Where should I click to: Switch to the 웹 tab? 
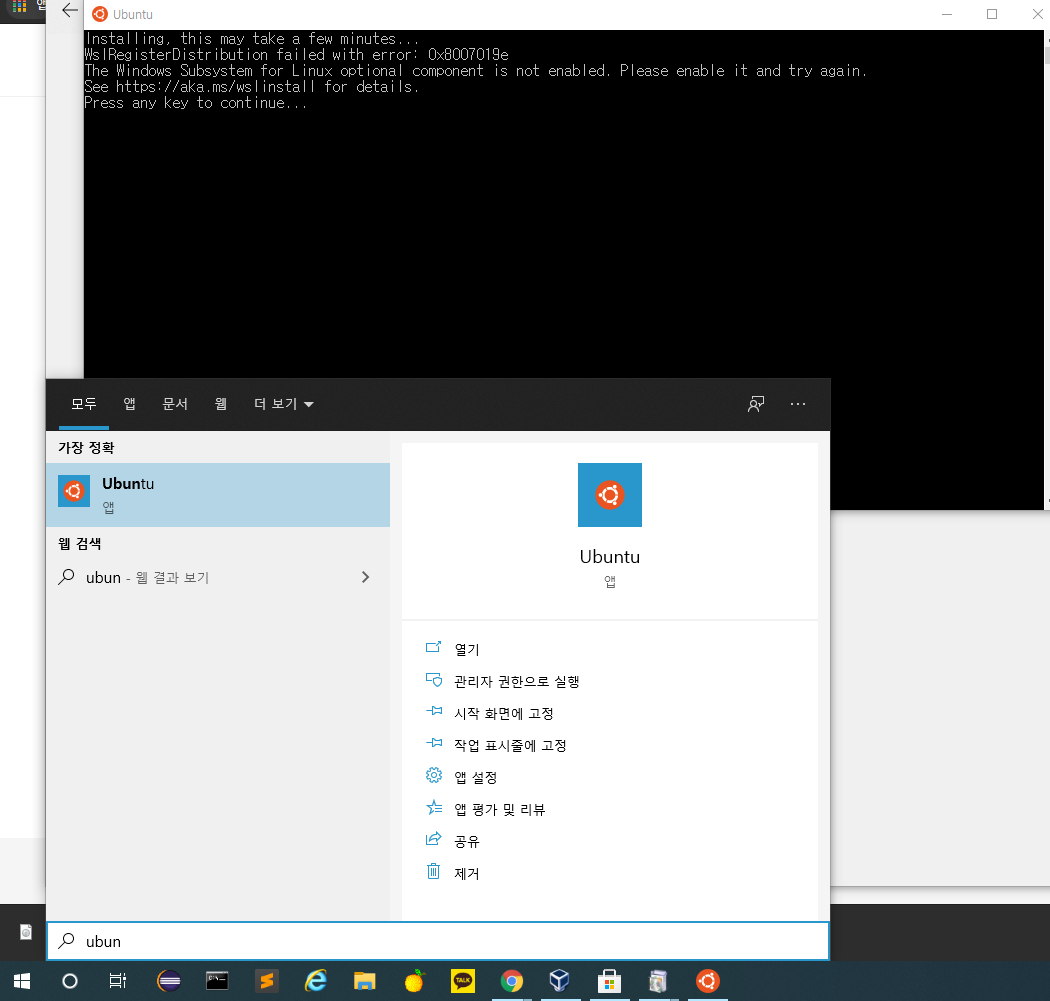(x=220, y=404)
